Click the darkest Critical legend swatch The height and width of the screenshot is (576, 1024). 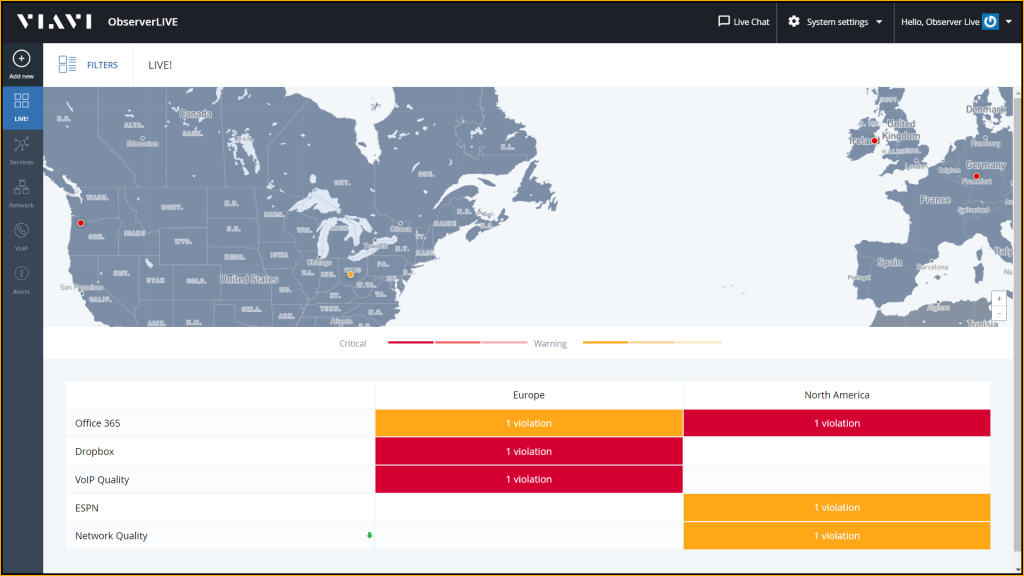(411, 342)
